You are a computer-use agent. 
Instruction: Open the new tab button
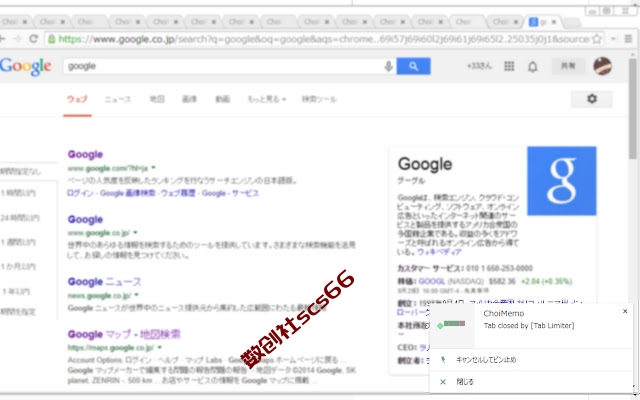pyautogui.click(x=572, y=23)
